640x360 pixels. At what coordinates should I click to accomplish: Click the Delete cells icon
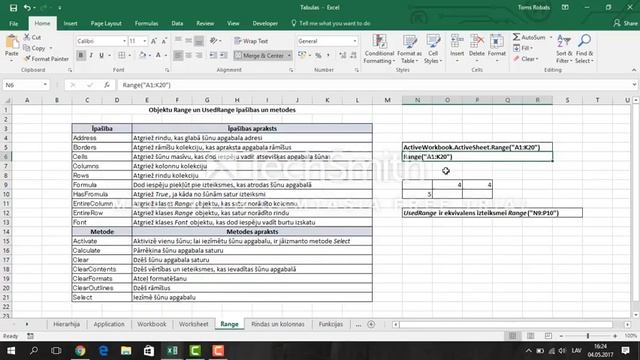pyautogui.click(x=477, y=42)
